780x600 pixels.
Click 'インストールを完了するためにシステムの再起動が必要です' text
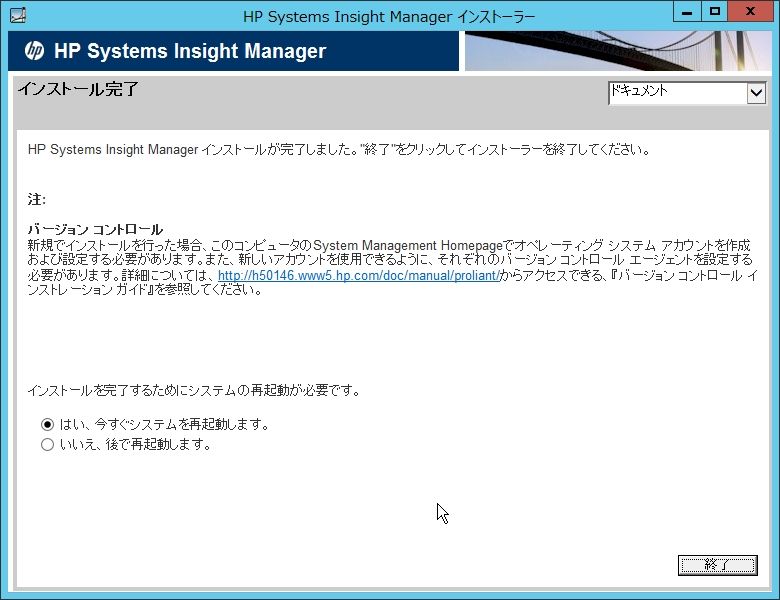coord(194,391)
